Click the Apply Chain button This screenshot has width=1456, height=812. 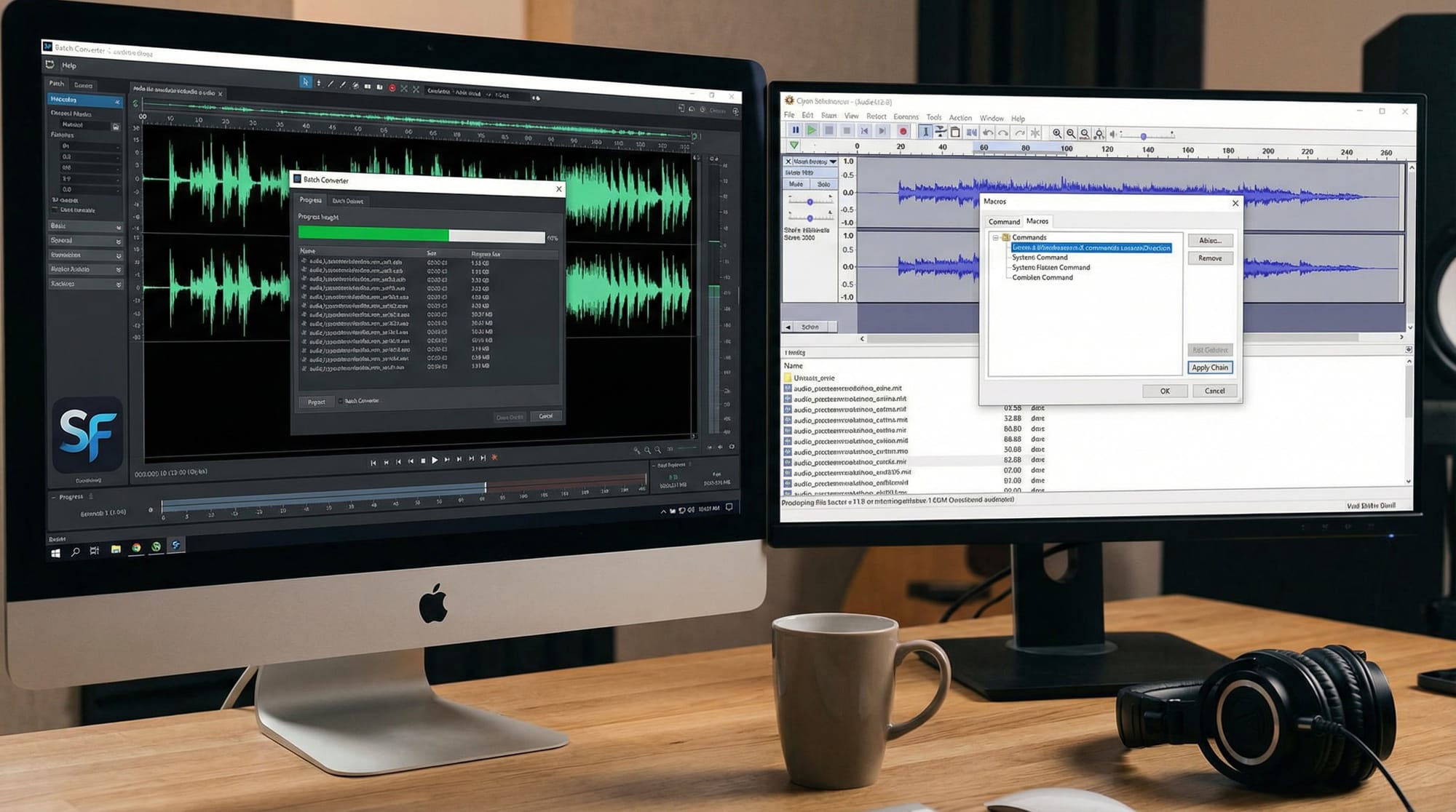[1209, 367]
